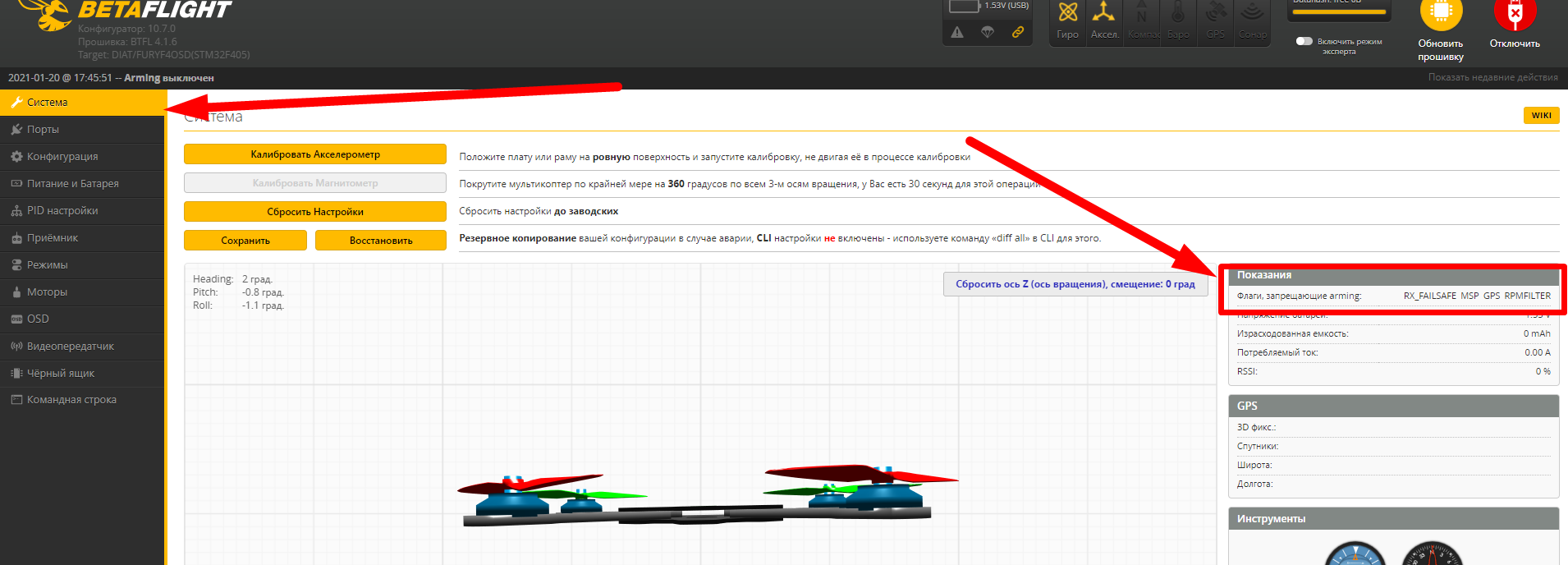Click the Восстановить restore button
This screenshot has width=1568, height=565.
pos(380,241)
